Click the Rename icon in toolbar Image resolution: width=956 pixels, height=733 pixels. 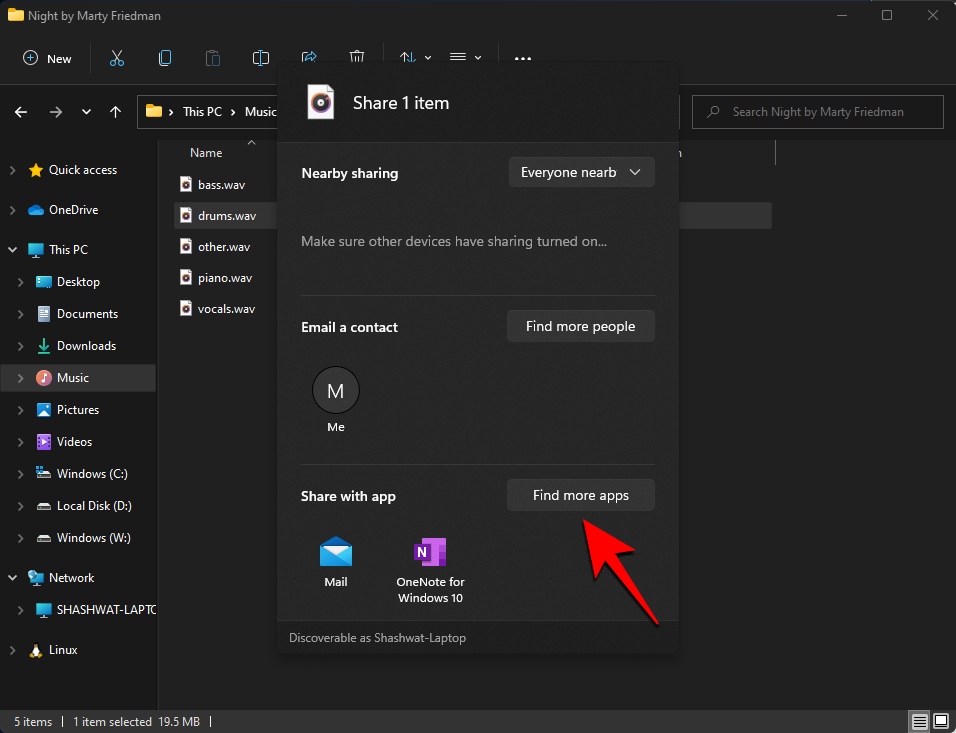pyautogui.click(x=261, y=59)
